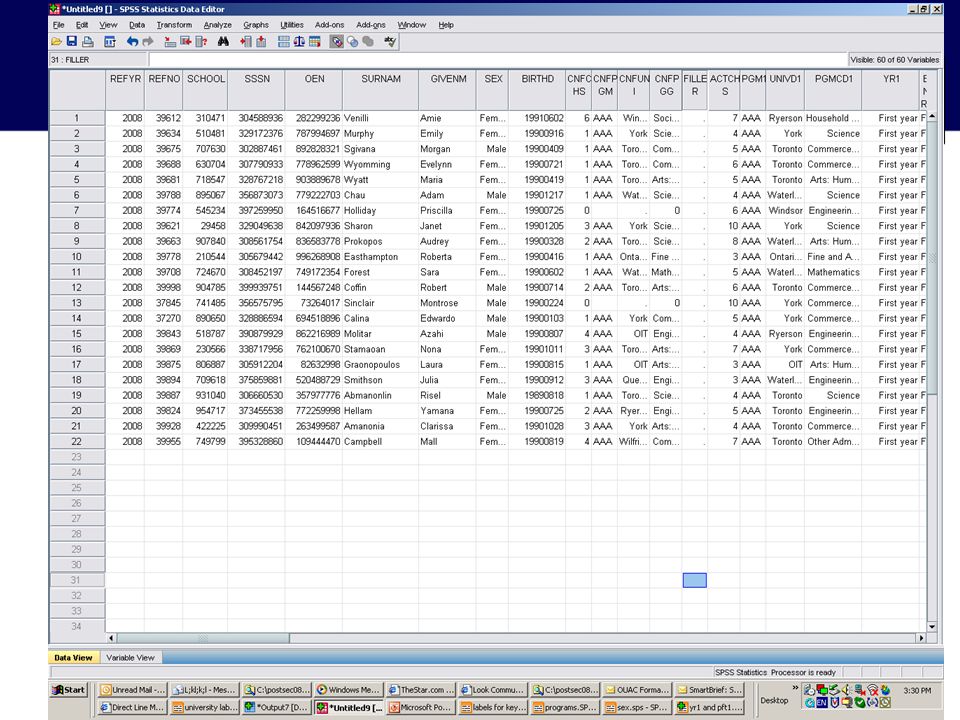This screenshot has width=960, height=720.
Task: Click the Print icon in the toolbar
Action: 88,42
